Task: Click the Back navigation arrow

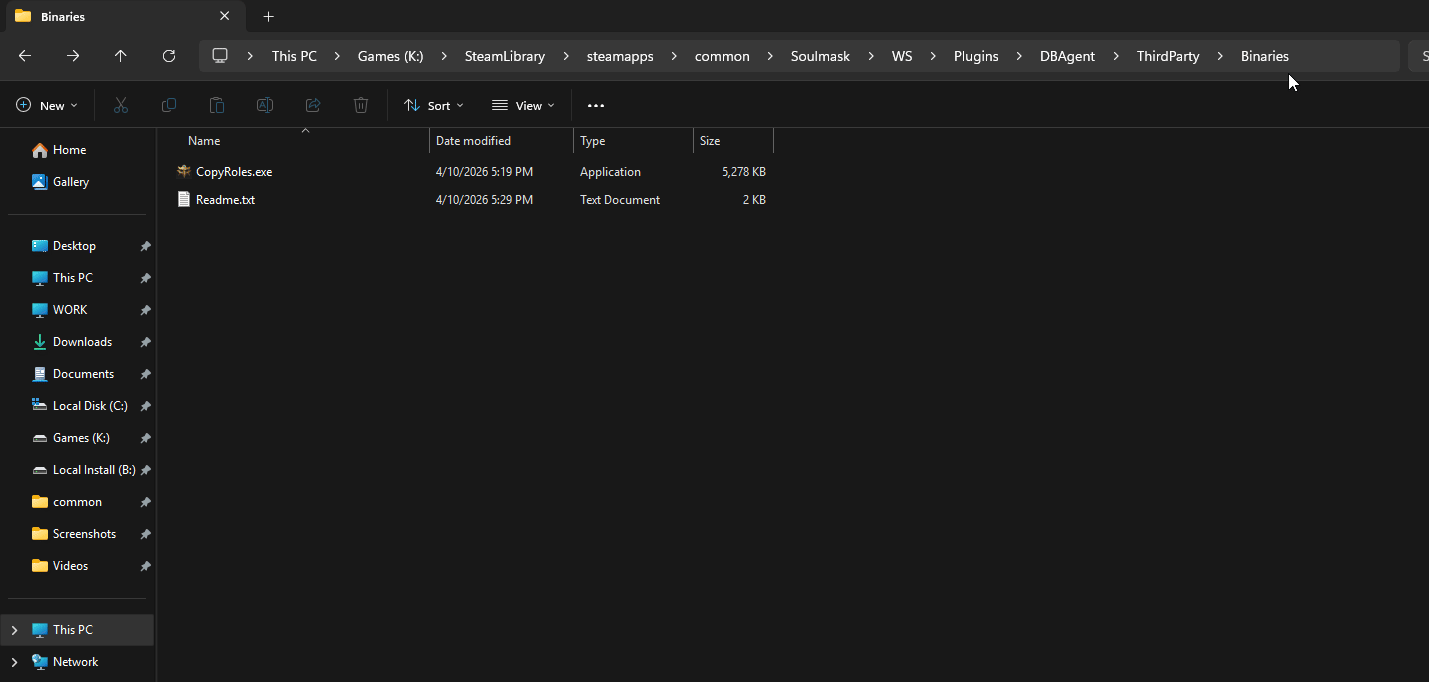Action: click(25, 56)
